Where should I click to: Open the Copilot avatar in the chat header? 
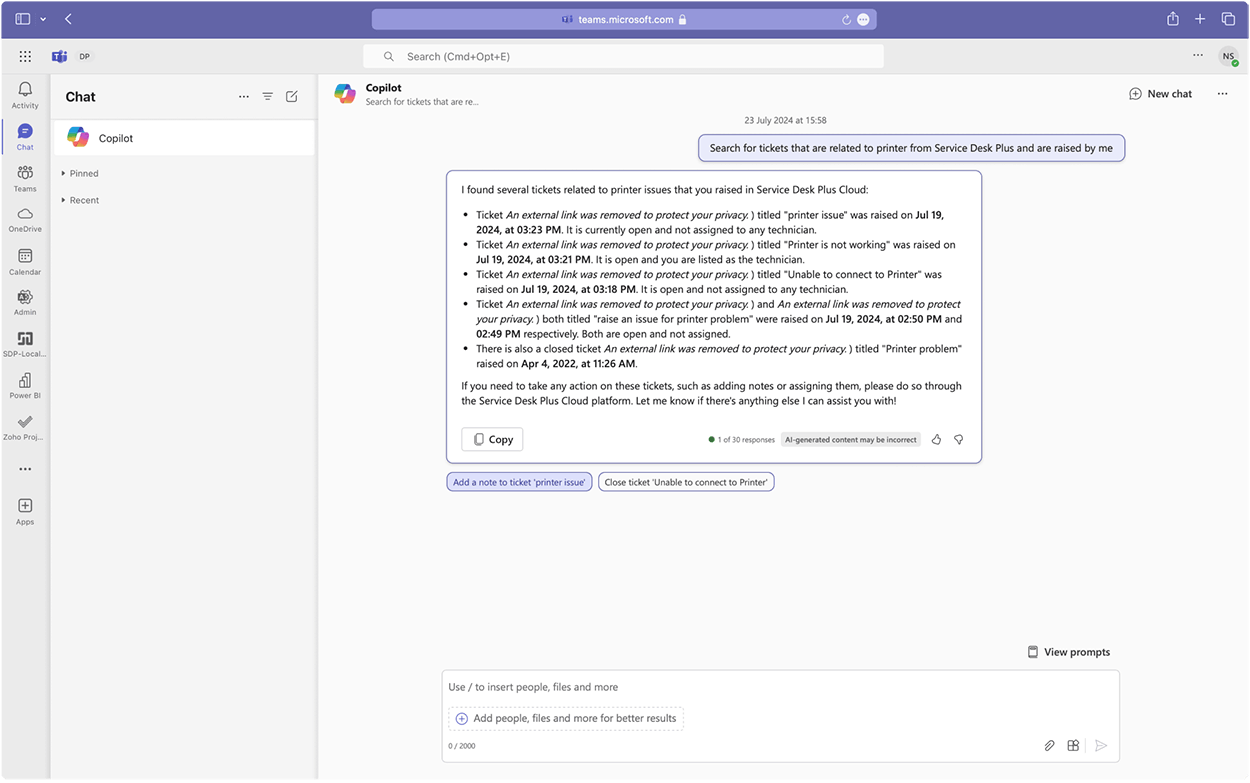pos(345,94)
